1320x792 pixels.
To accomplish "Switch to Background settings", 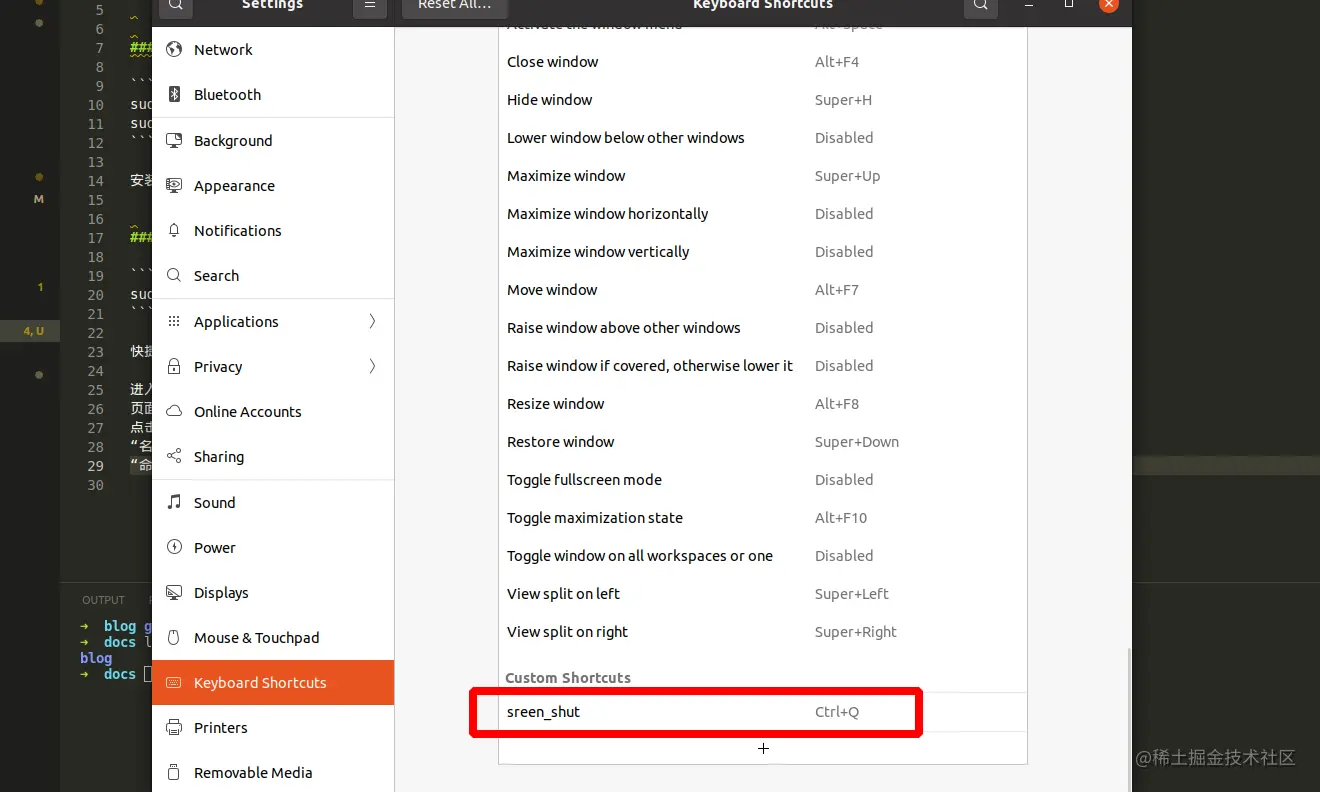I will (x=273, y=141).
